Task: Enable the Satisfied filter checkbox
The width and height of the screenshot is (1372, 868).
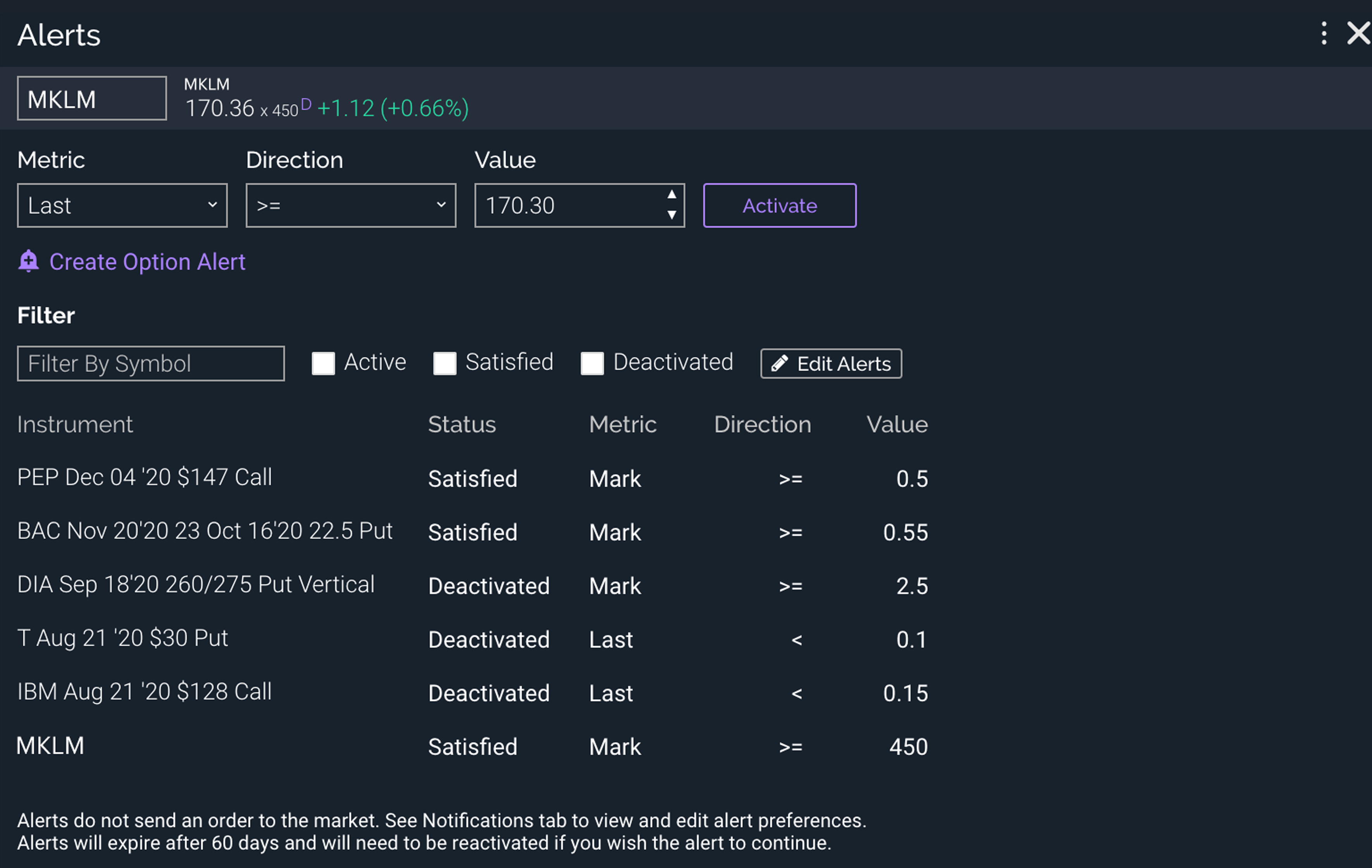Action: [x=445, y=363]
